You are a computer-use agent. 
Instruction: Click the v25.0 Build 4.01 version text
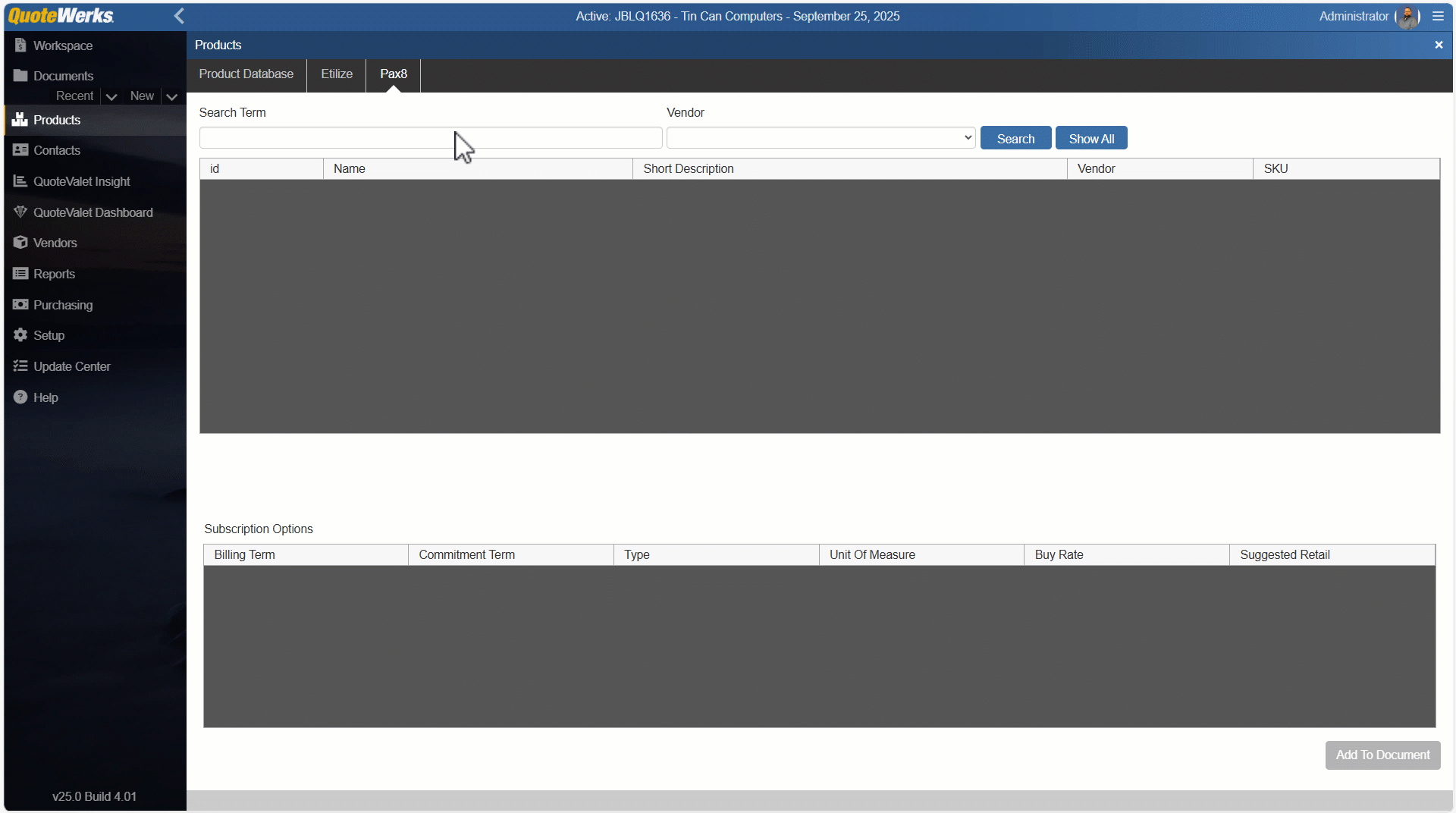95,796
